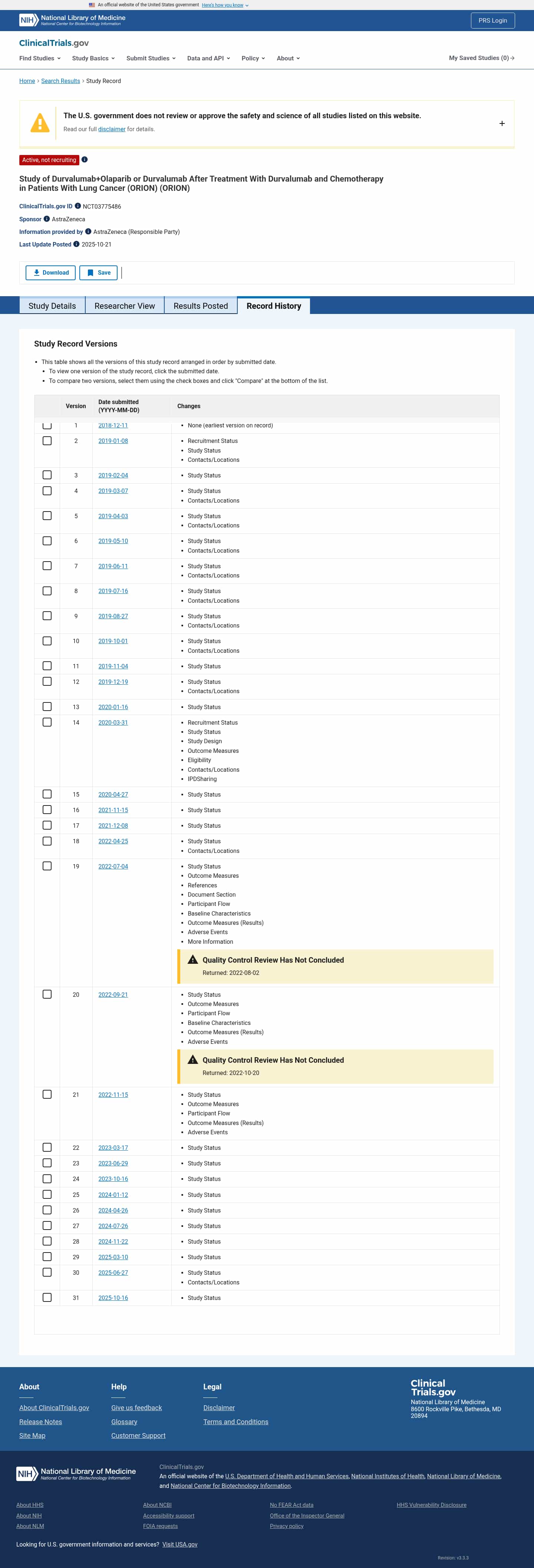Click the info icon next to ClinicalTrials.gov ID
Screen dimensions: 534x1568
pos(78,206)
